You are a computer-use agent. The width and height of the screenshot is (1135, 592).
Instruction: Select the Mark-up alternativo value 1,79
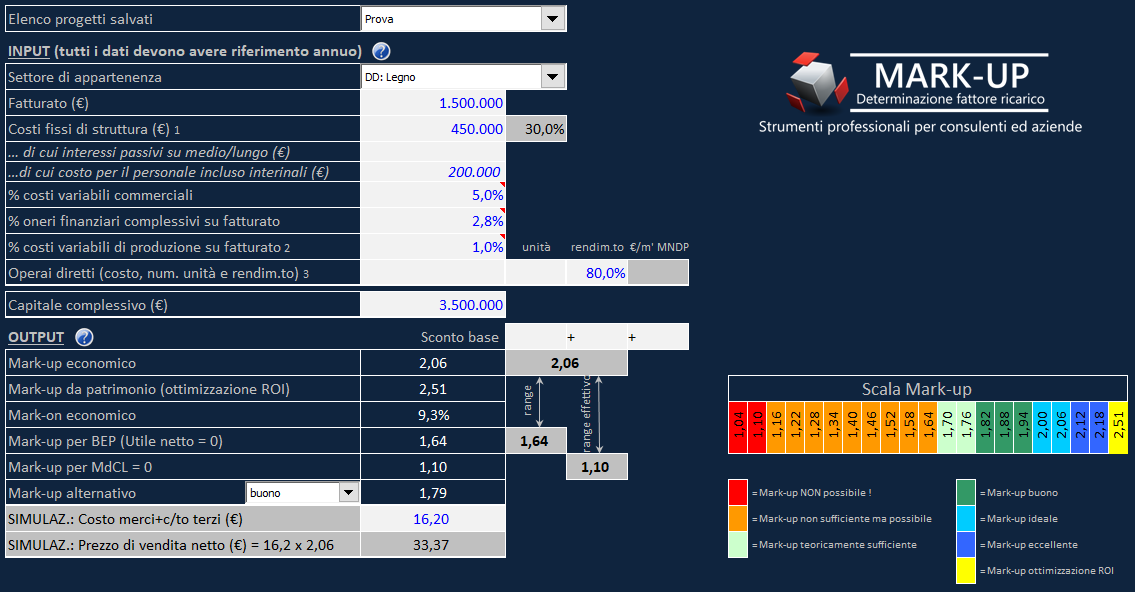pos(433,493)
